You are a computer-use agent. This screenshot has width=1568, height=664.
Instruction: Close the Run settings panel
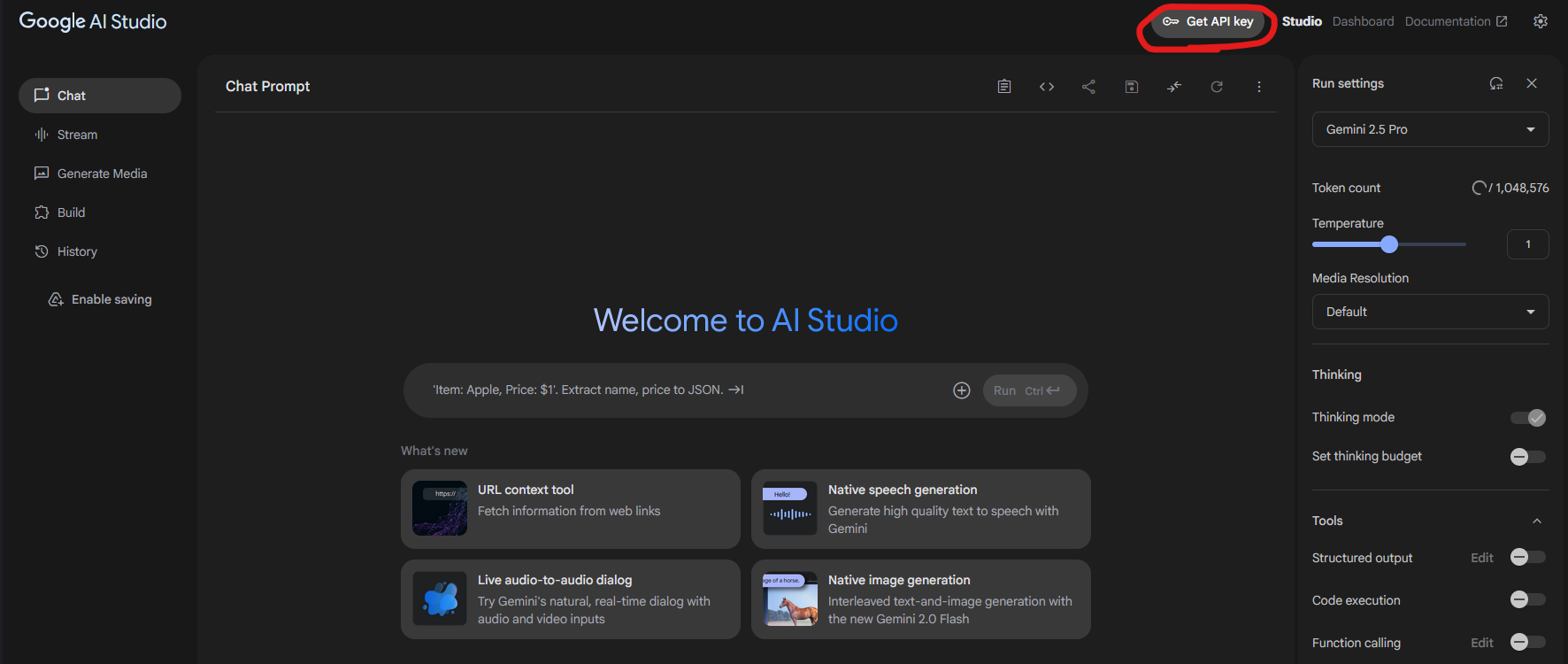click(1532, 83)
